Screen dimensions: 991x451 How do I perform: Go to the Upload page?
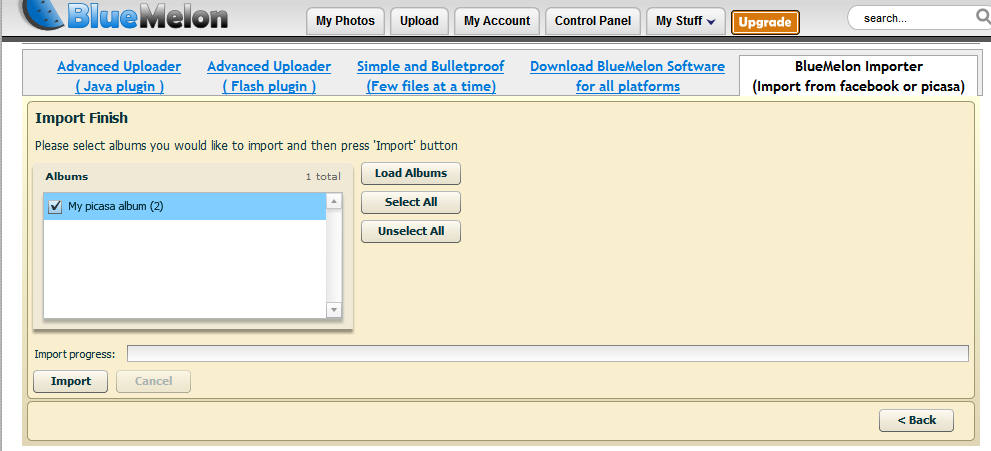419,21
